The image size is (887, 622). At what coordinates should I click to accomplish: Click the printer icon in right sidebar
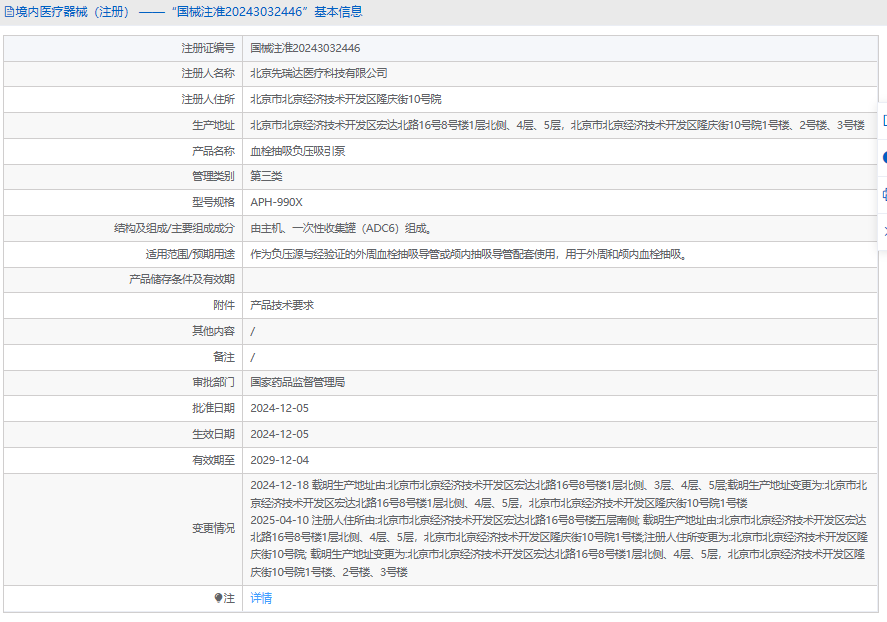883,194
